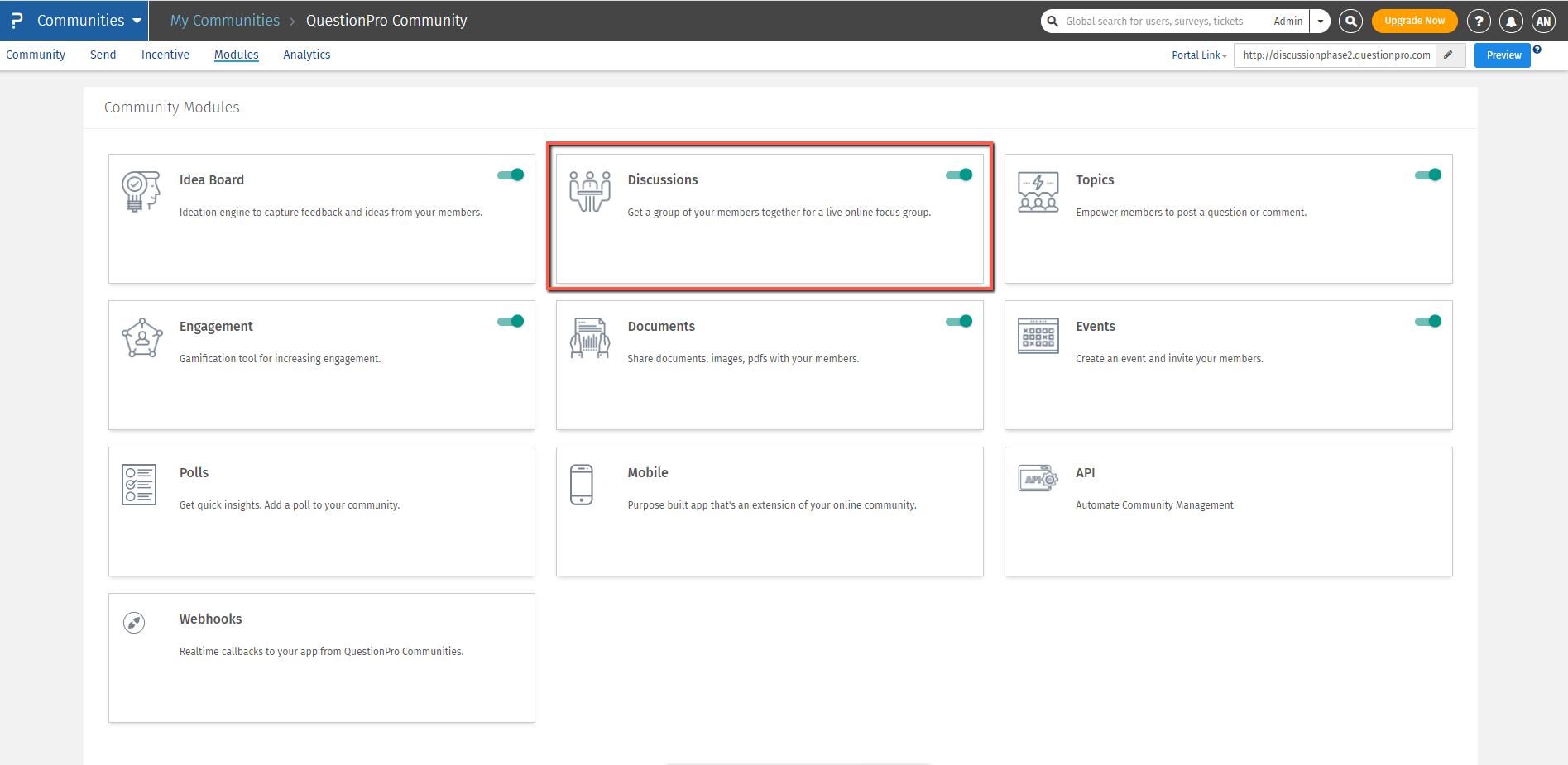Switch to the Analytics tab
1568x765 pixels.
tap(306, 55)
